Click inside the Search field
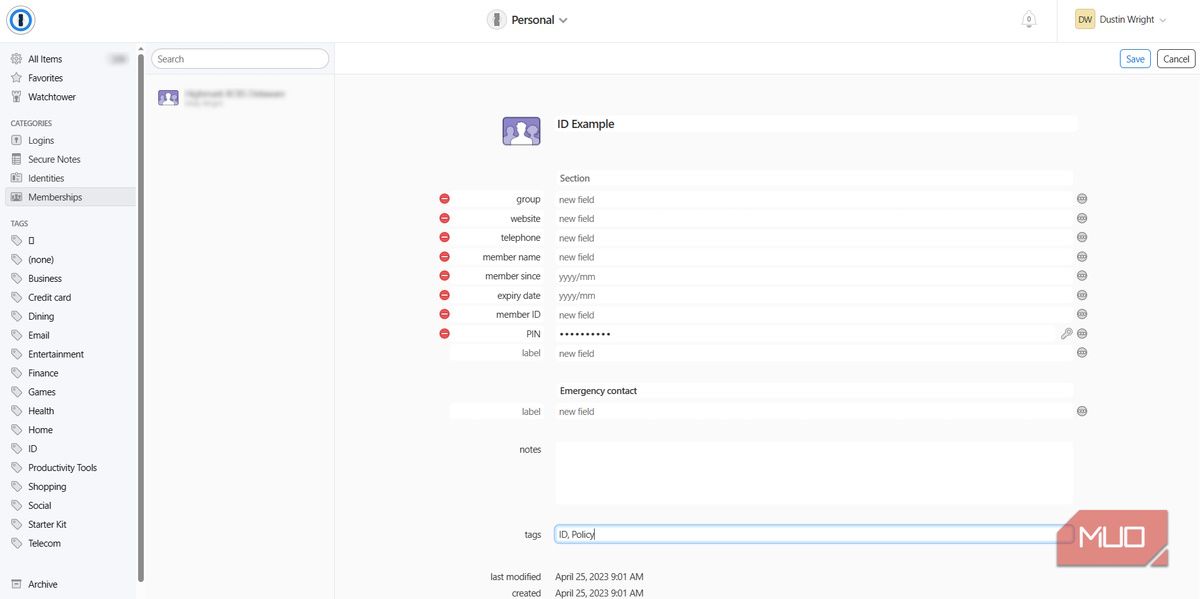Screen dimensions: 1200x599 (x=240, y=58)
